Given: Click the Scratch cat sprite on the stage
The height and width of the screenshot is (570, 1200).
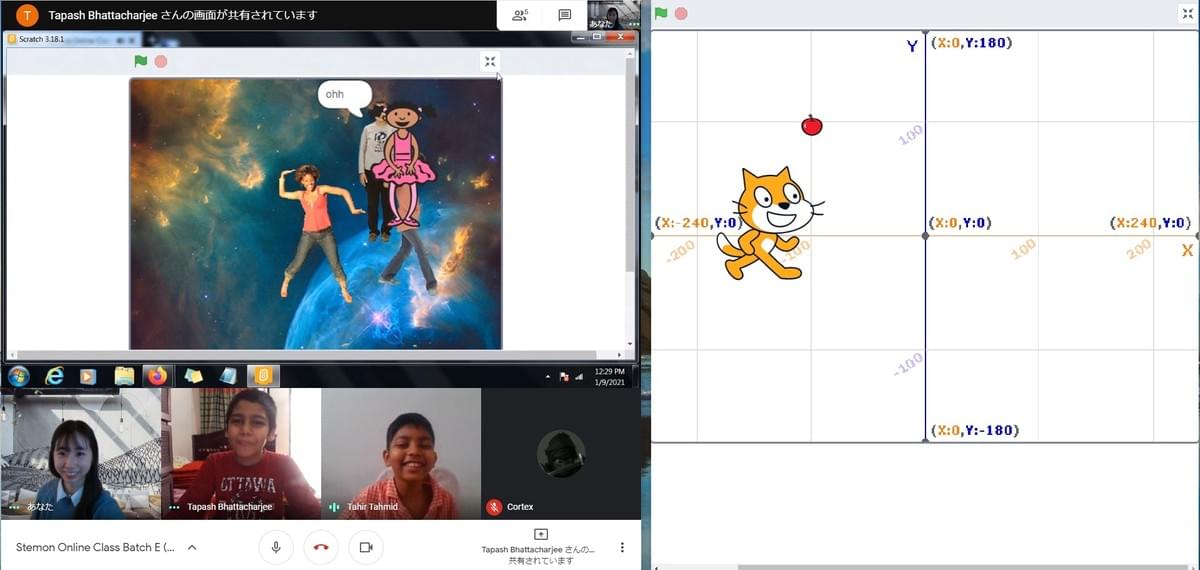Looking at the screenshot, I should [x=771, y=224].
